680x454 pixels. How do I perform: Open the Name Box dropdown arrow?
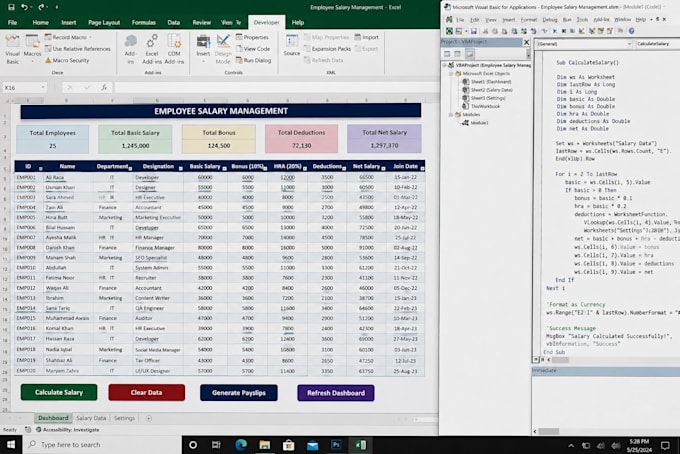pos(42,87)
